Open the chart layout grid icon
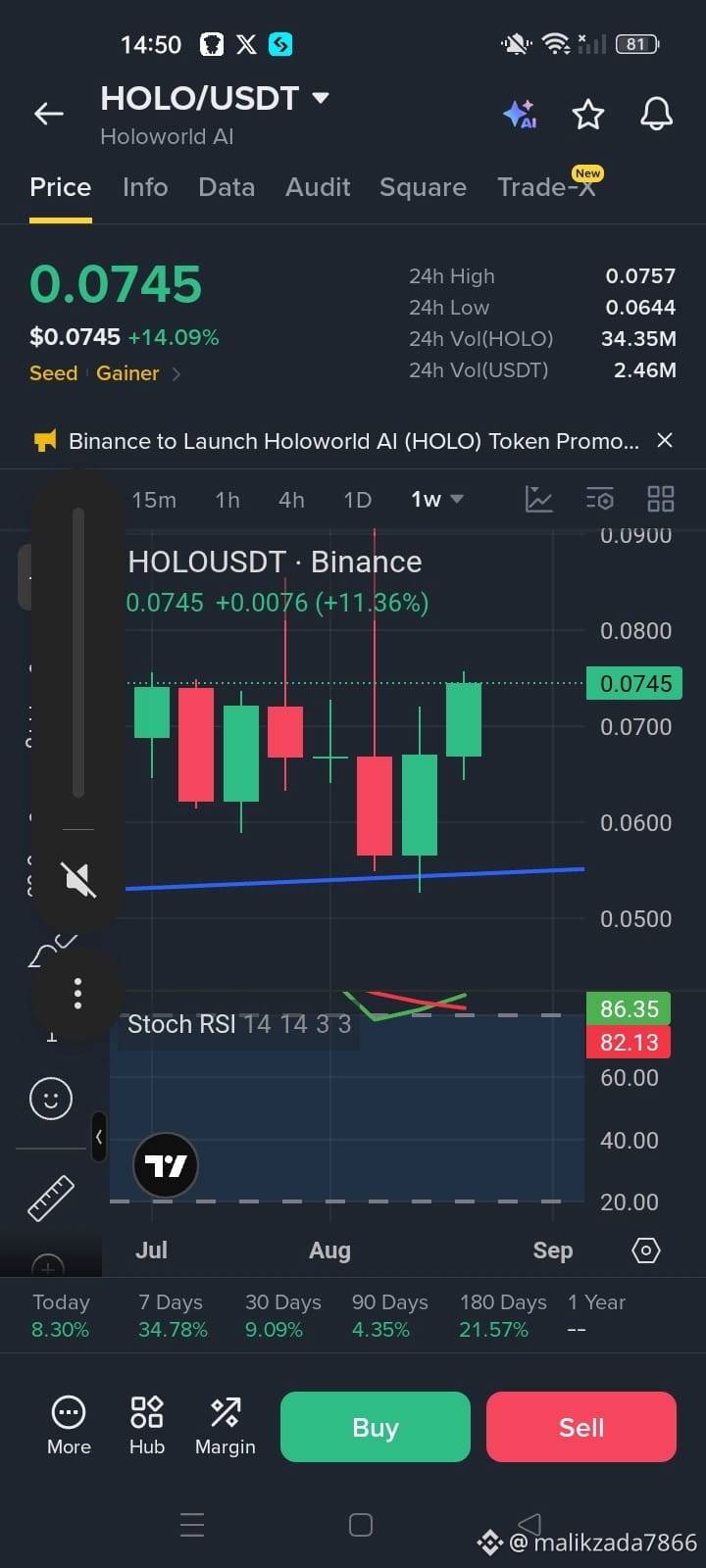706x1568 pixels. (x=661, y=499)
